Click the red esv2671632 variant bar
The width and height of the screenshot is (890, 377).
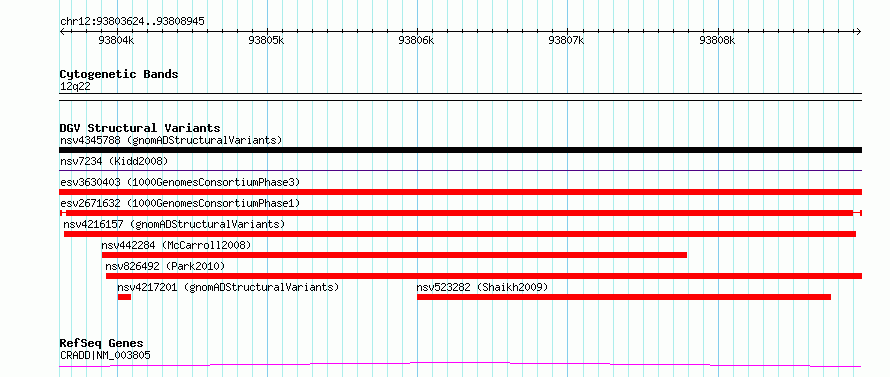pos(460,213)
